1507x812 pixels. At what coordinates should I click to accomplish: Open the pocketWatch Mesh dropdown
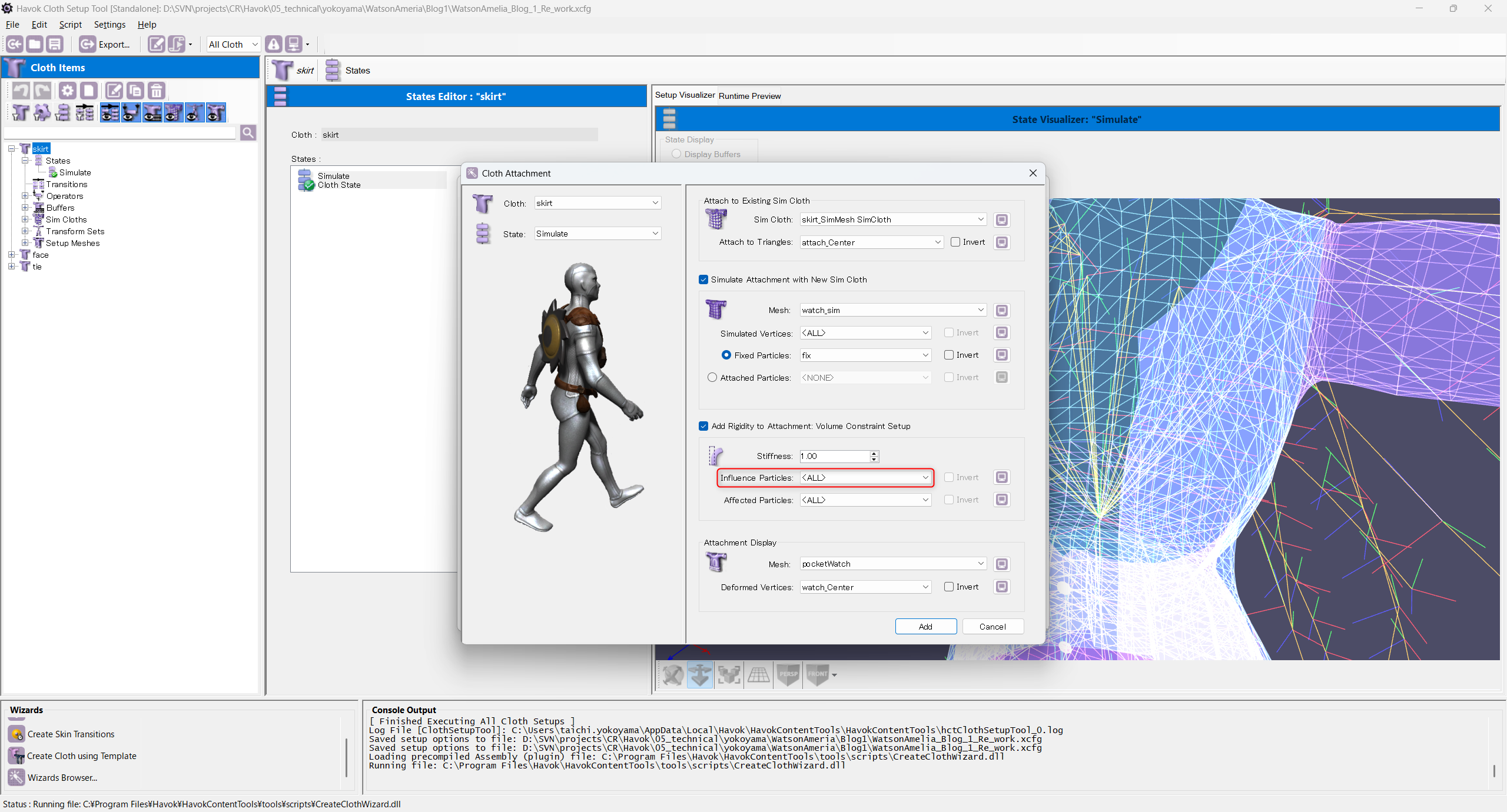[893, 564]
